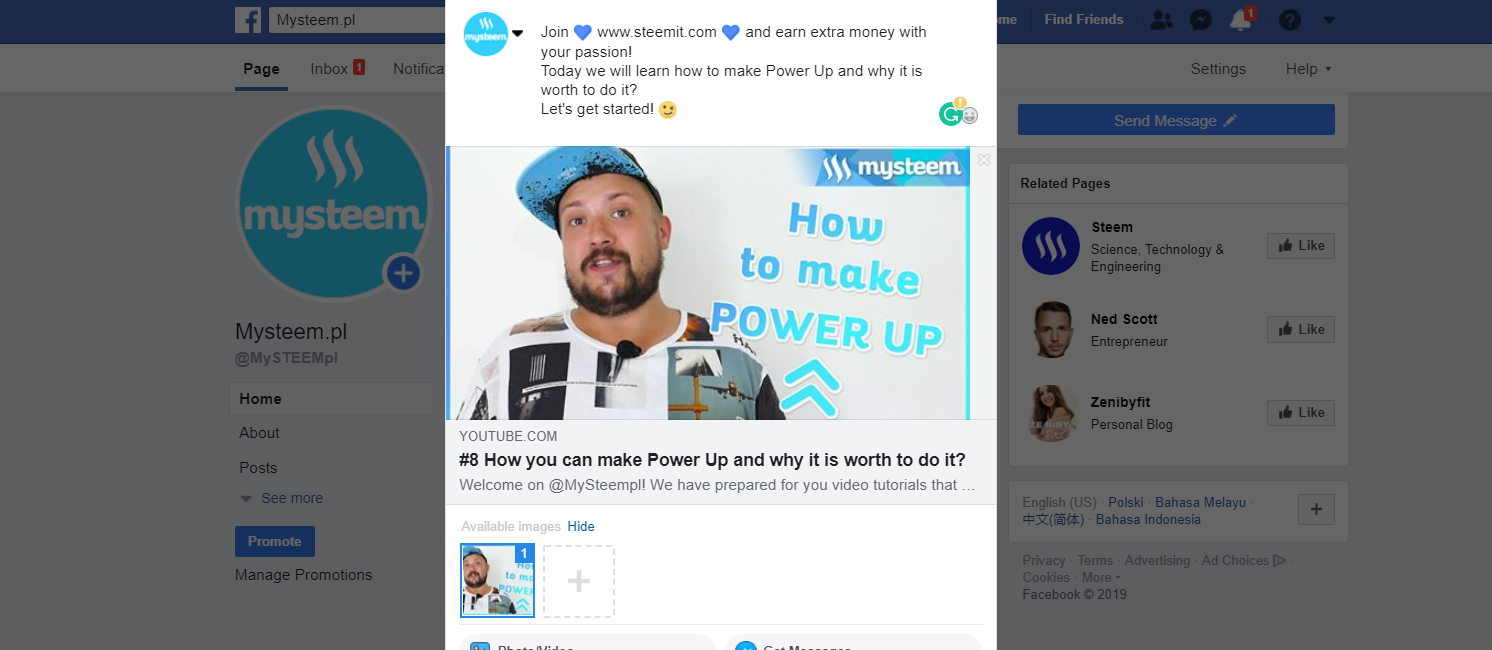The image size is (1492, 650).
Task: Click the plus icon on profile picture
Action: (x=403, y=272)
